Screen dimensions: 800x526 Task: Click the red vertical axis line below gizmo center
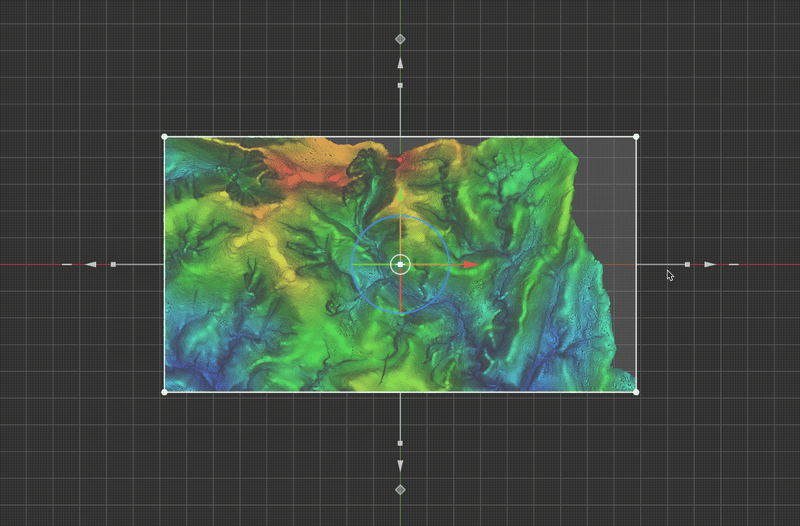[400, 295]
